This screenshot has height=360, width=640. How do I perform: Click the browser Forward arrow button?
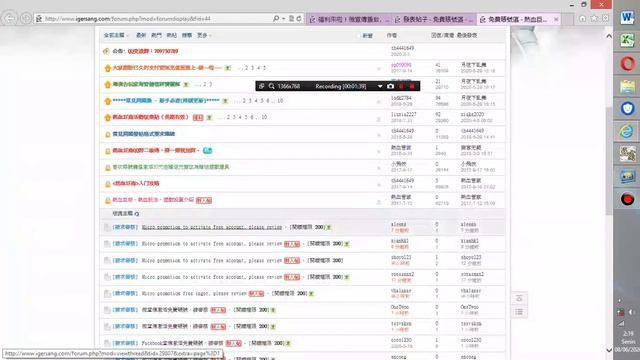27,18
